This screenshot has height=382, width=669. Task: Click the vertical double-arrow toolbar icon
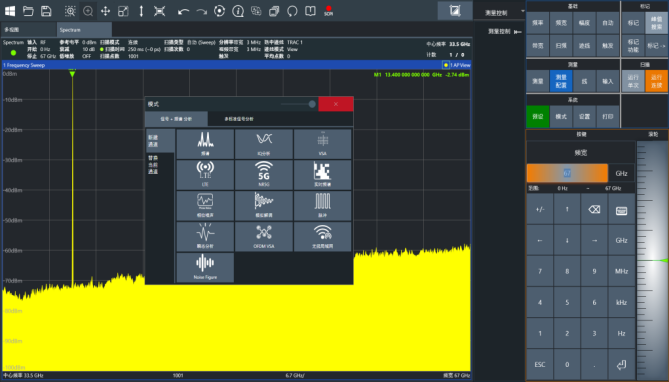point(141,11)
